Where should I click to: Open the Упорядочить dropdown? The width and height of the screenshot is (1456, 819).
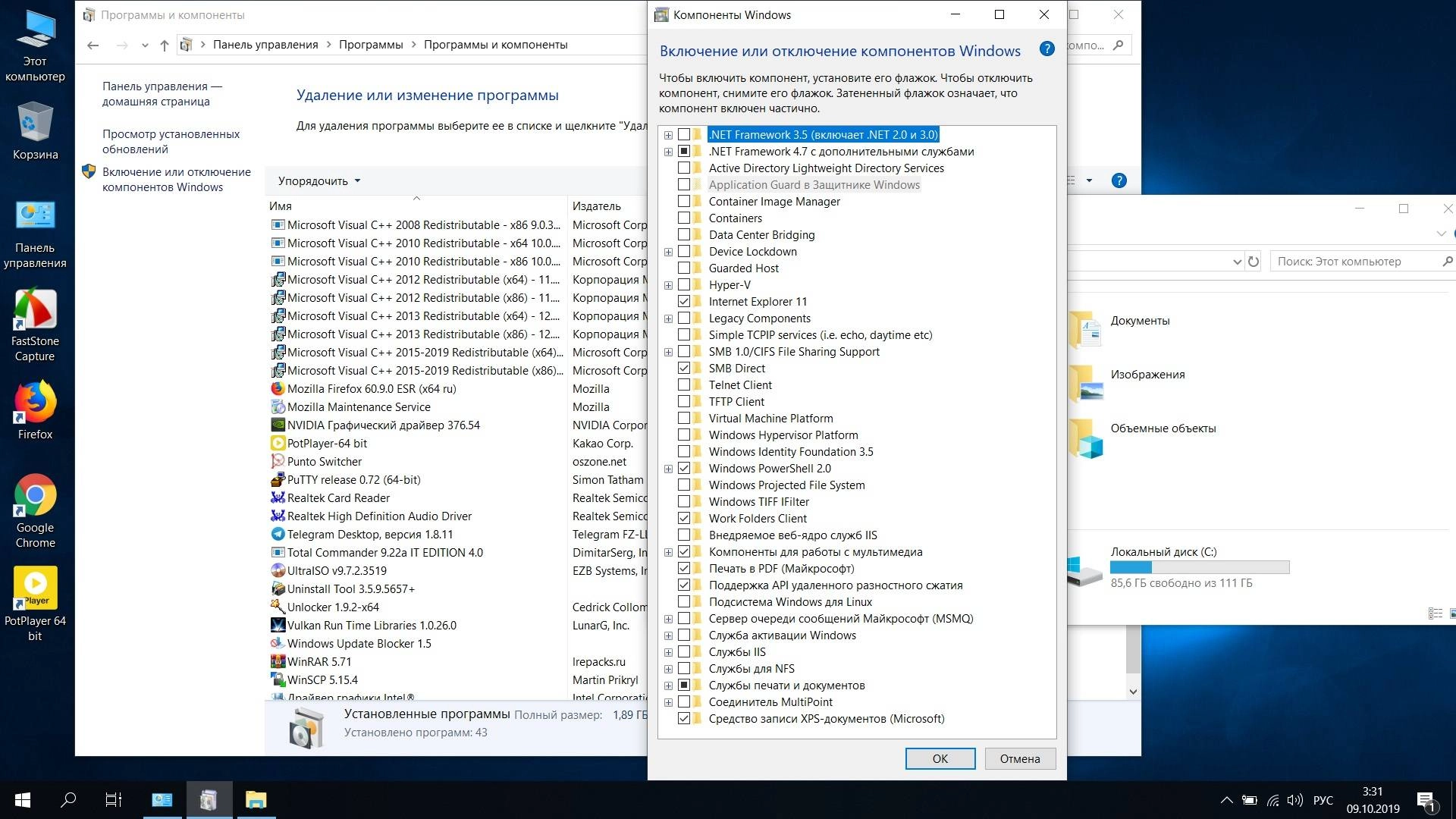pos(319,180)
